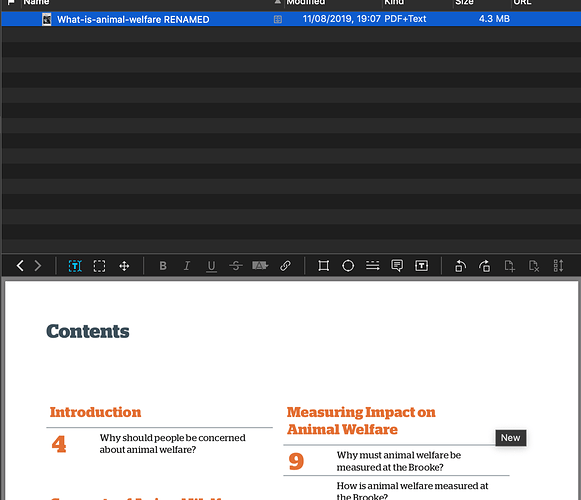
Task: Apply italic formatting
Action: [x=187, y=266]
